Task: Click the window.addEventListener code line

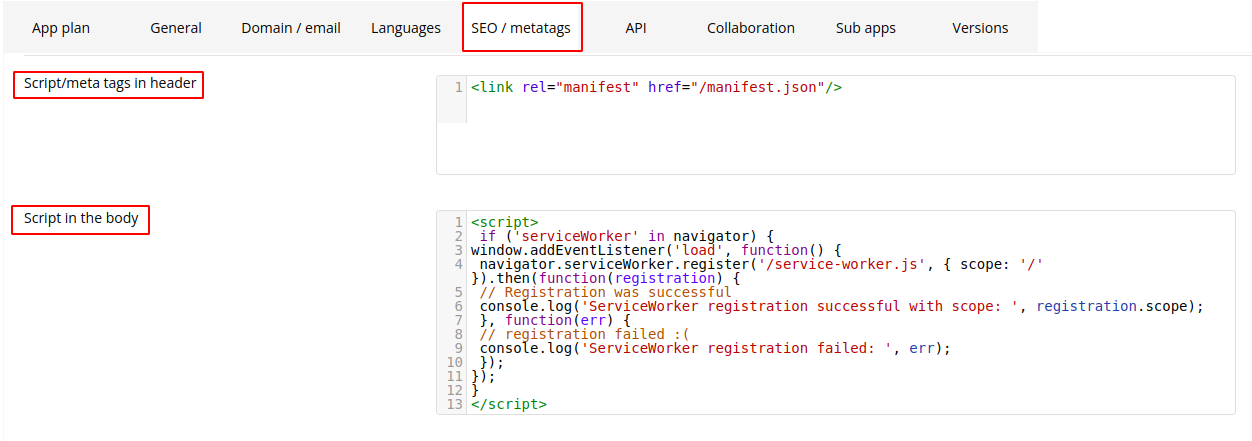Action: (657, 250)
